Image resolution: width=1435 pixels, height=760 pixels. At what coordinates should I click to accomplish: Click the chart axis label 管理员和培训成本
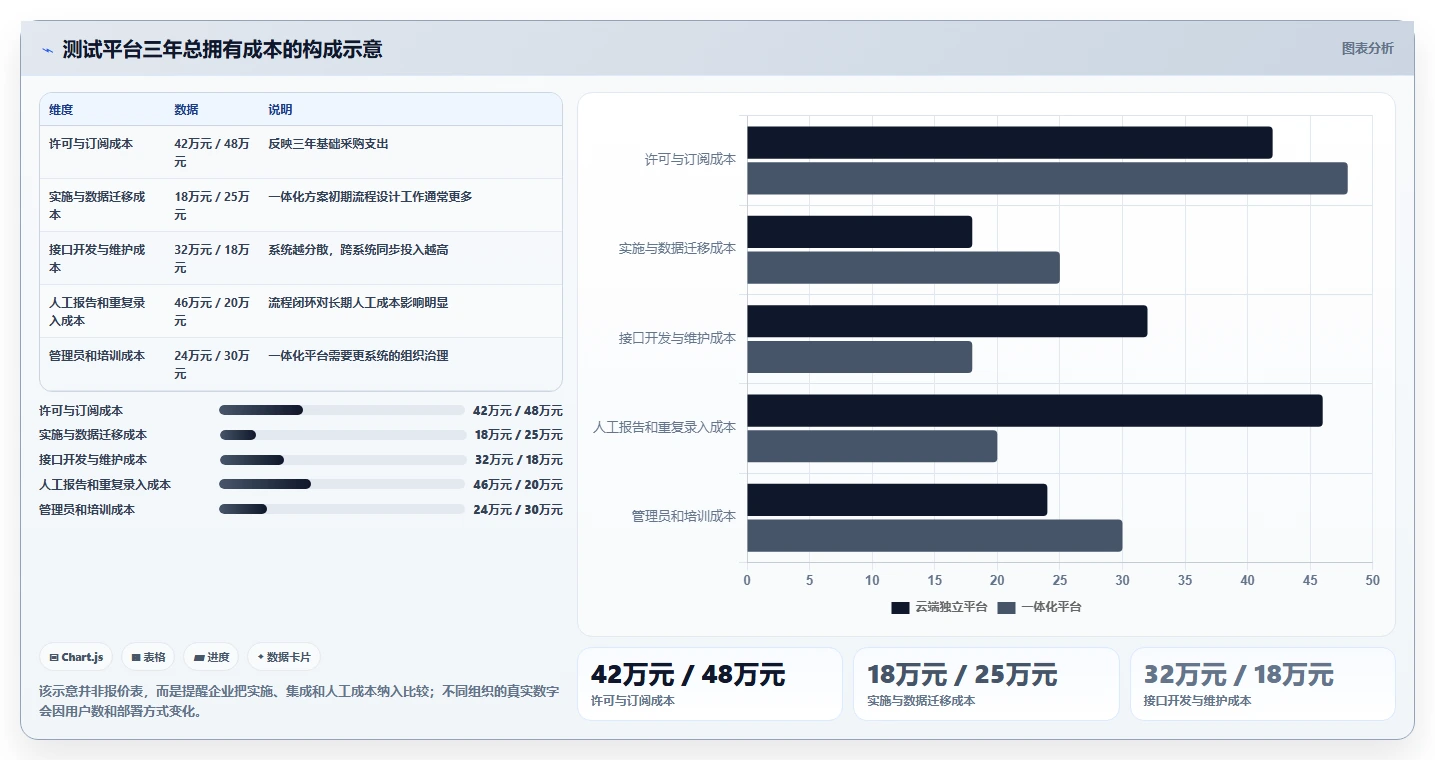tap(683, 516)
